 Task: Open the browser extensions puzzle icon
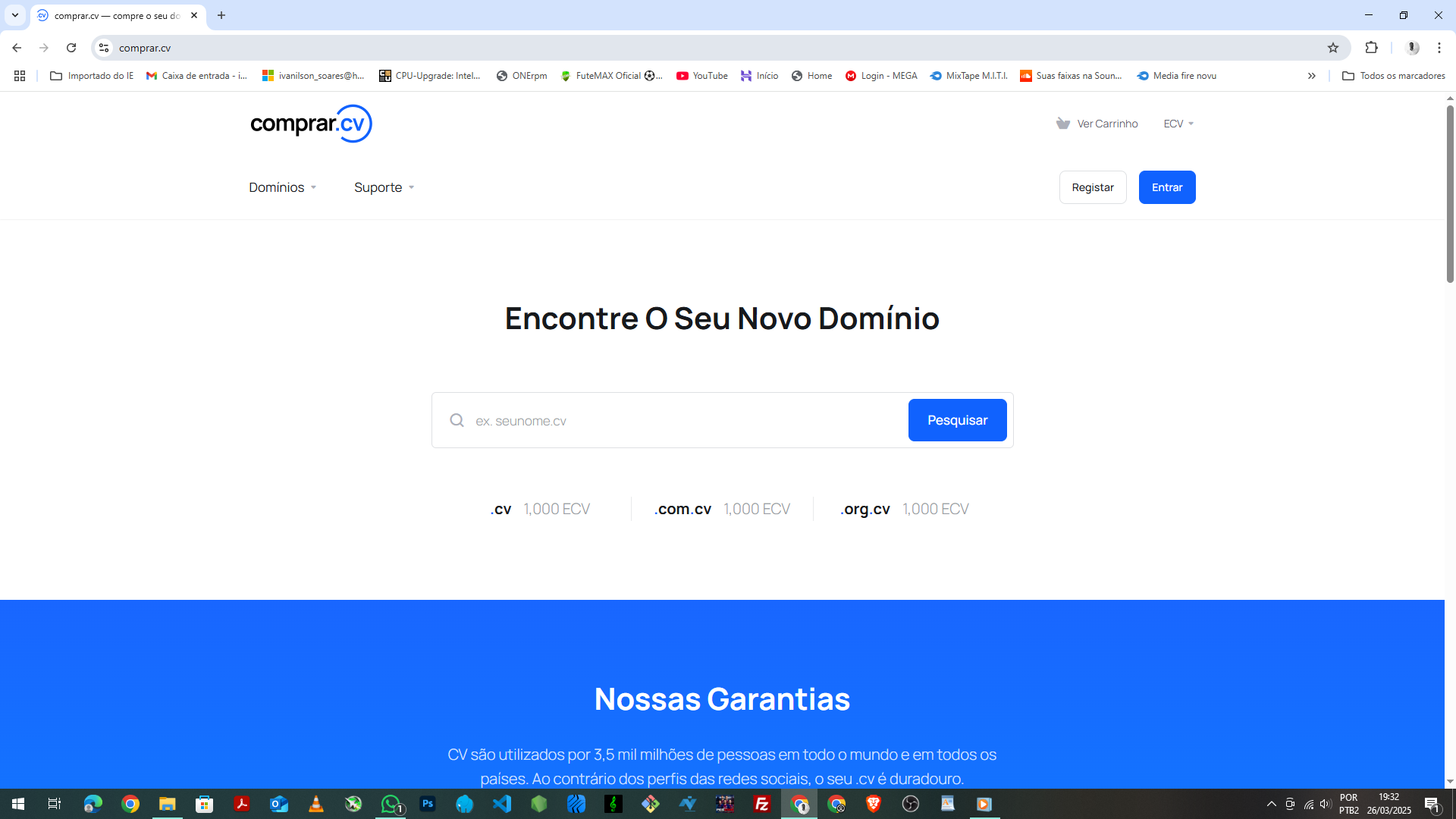(1371, 48)
